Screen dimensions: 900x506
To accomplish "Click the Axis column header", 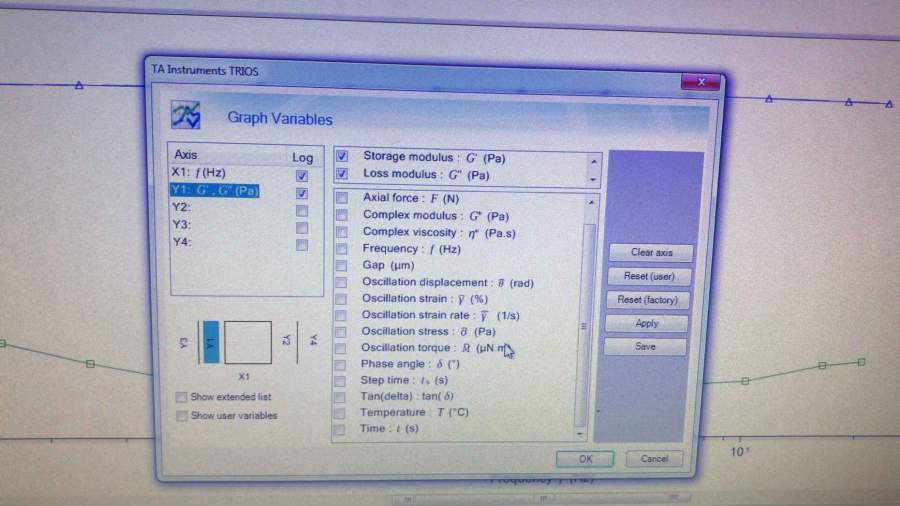I will [x=186, y=154].
